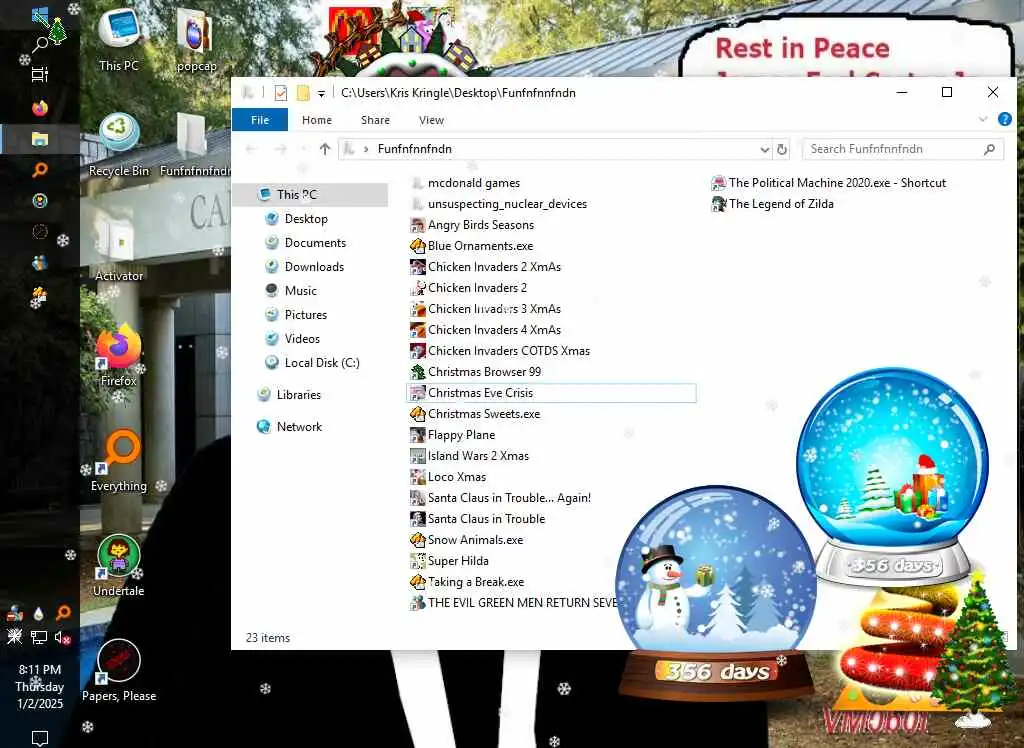Image resolution: width=1024 pixels, height=748 pixels.
Task: Select Chicken Invaders 3 XmAs file
Action: [485, 308]
